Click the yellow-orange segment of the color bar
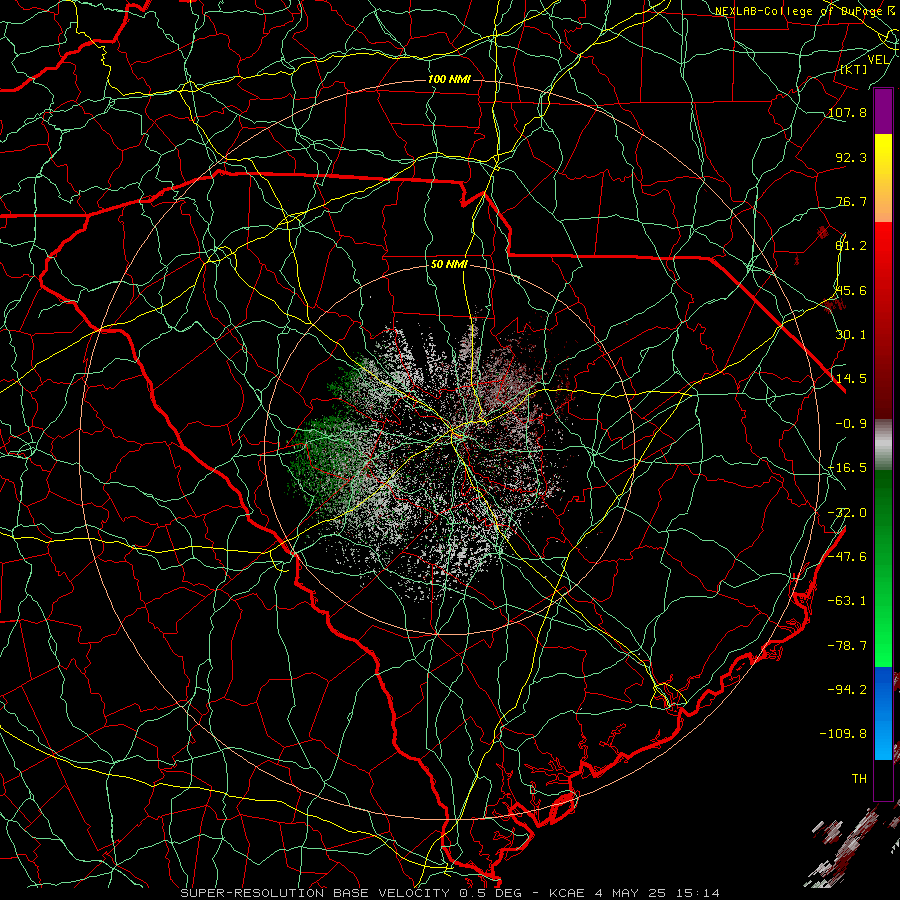This screenshot has width=900, height=900. click(883, 178)
